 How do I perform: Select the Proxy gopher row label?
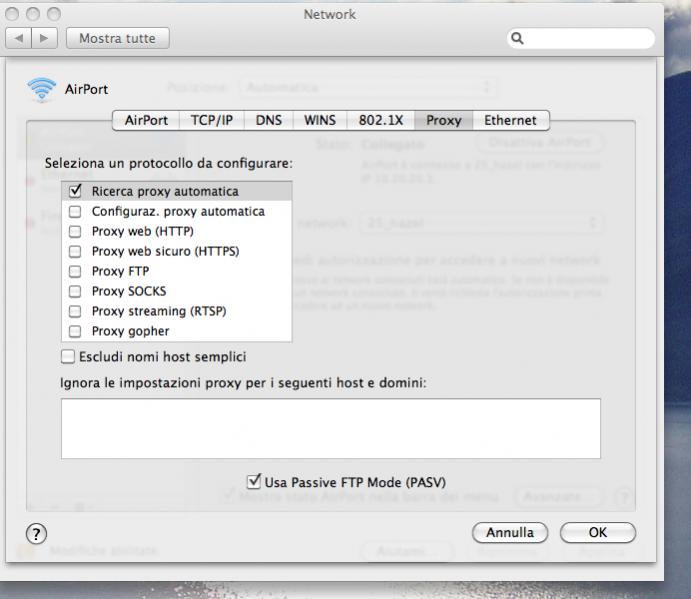130,331
